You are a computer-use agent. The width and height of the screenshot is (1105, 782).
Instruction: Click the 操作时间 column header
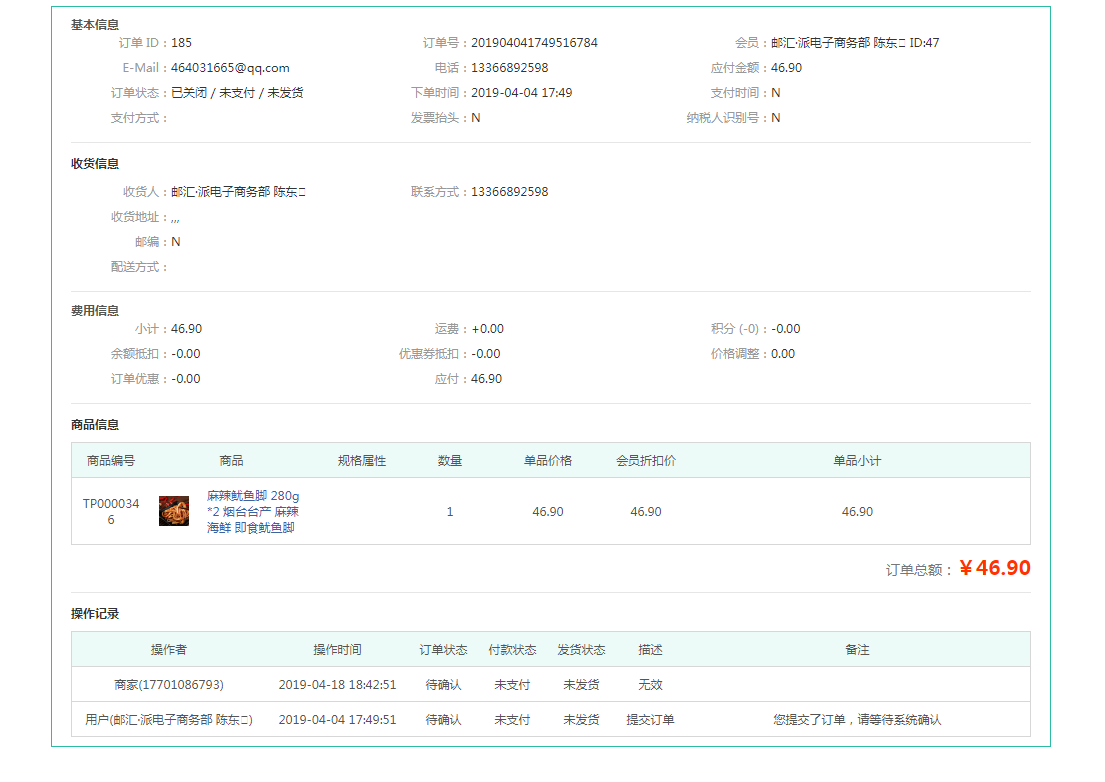click(x=337, y=650)
